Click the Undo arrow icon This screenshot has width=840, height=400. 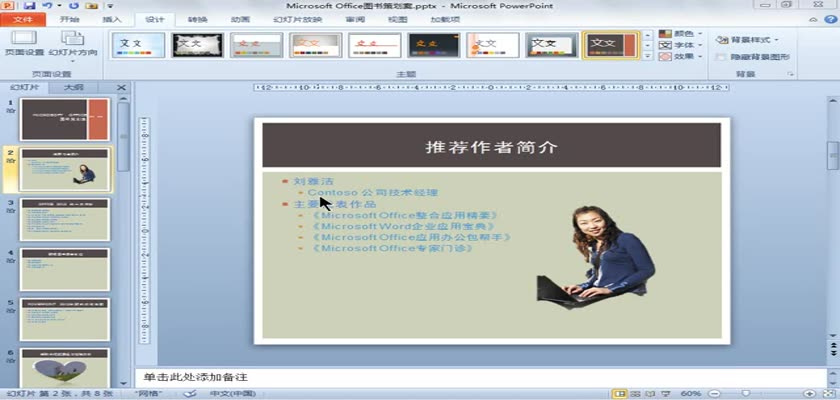(47, 6)
